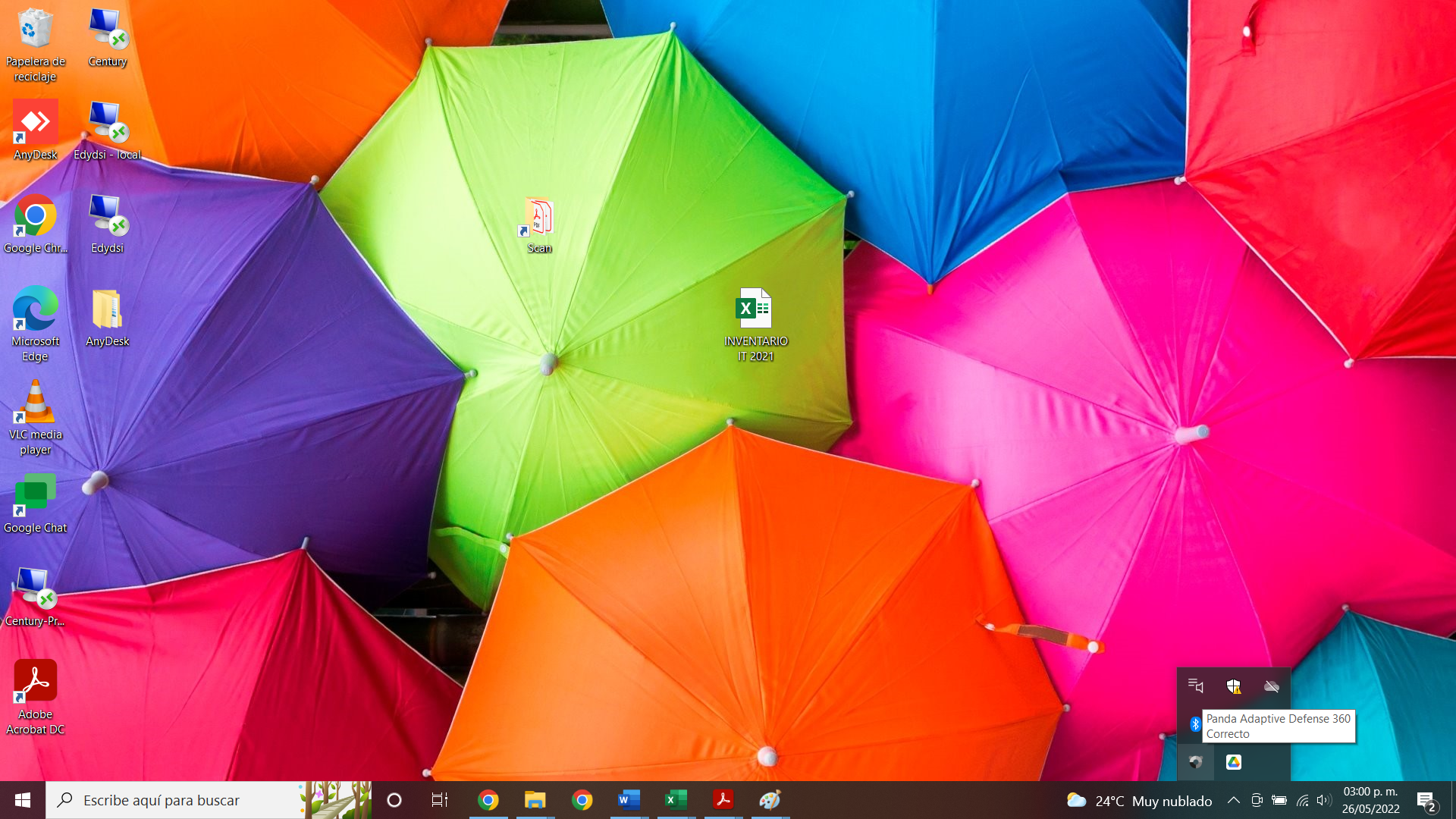Viewport: 1456px width, 819px height.
Task: Toggle Bluetooth icon in tray overflow
Action: click(1195, 724)
